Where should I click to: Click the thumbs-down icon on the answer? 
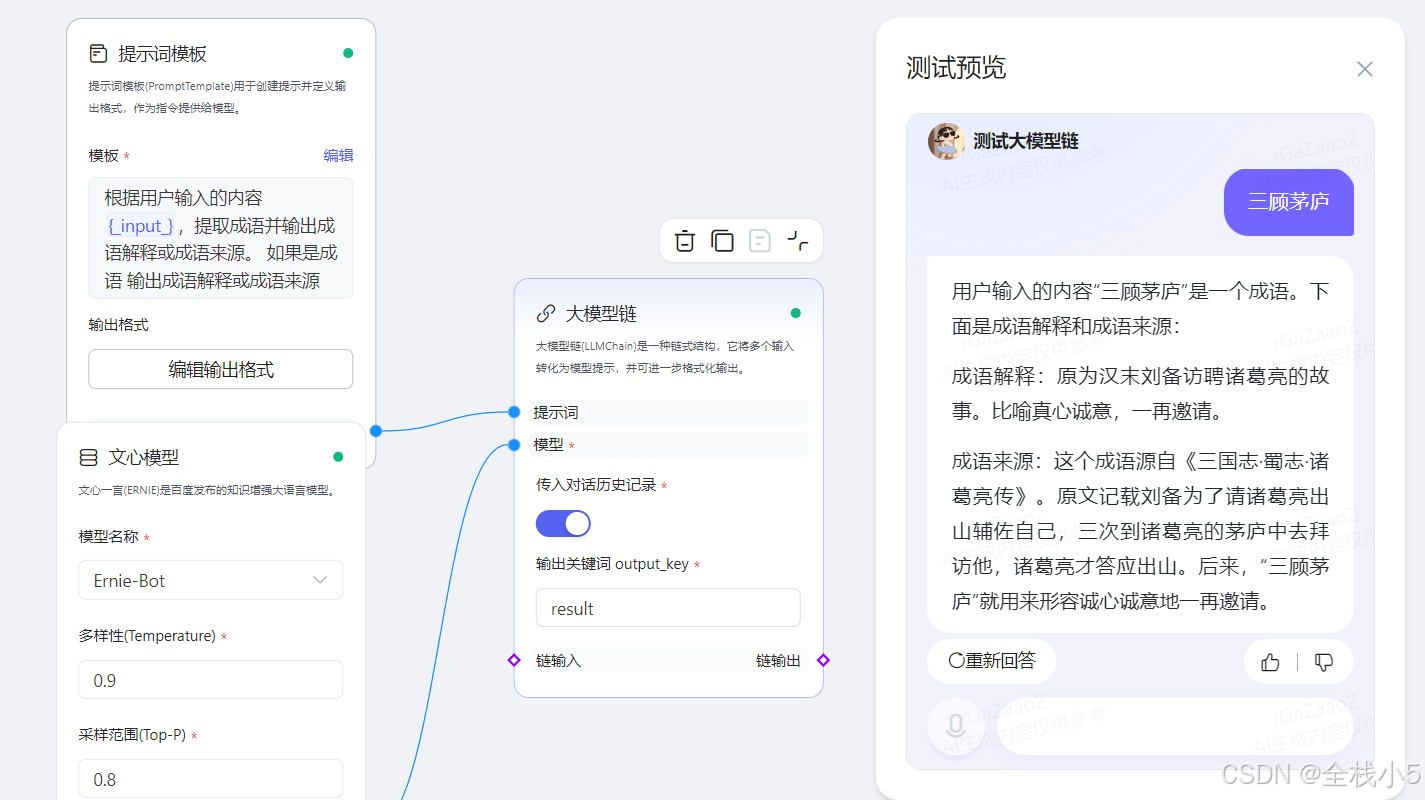tap(1324, 662)
